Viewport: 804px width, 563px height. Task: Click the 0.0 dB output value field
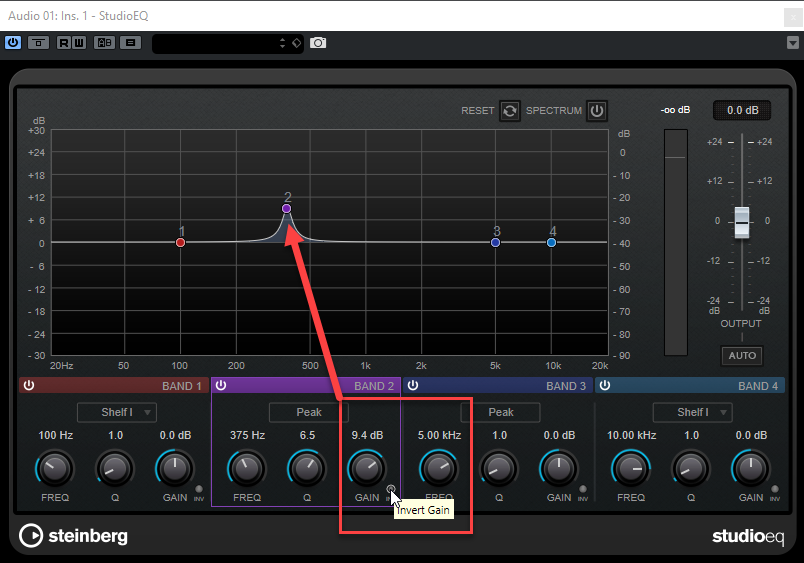tap(742, 110)
